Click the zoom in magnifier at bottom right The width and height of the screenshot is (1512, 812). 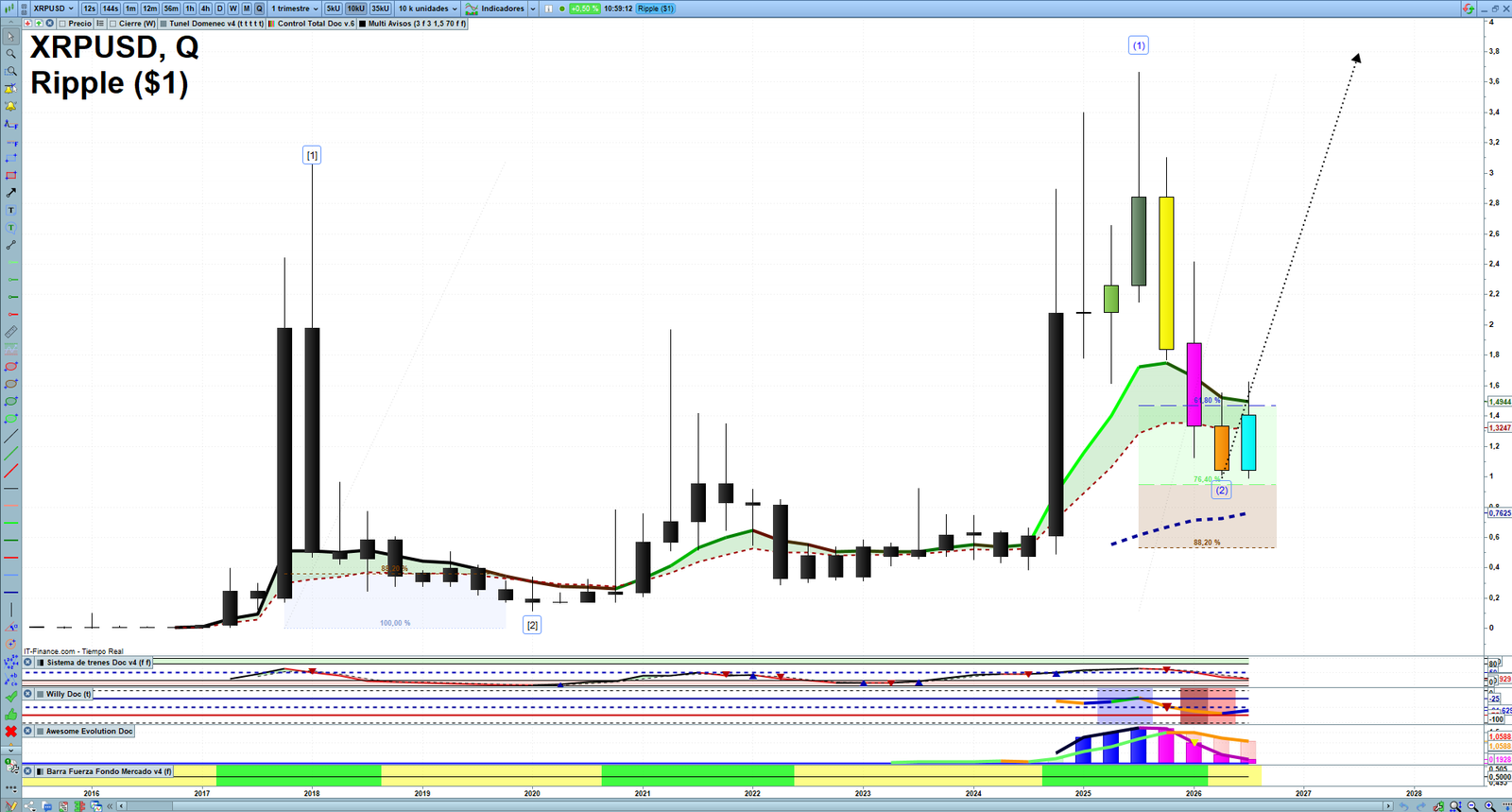[1490, 806]
